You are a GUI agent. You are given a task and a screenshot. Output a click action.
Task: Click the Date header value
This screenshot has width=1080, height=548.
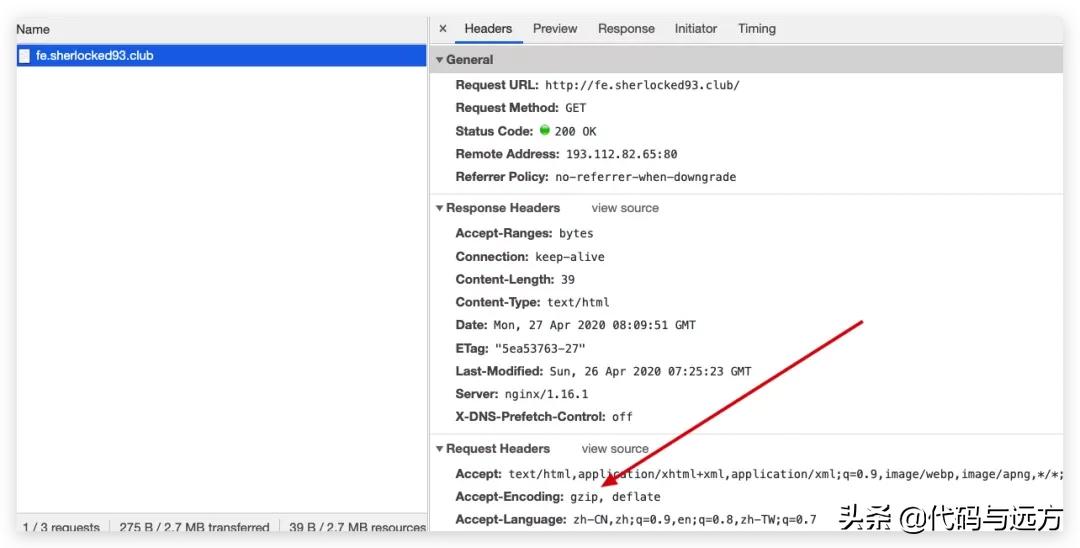pyautogui.click(x=594, y=325)
